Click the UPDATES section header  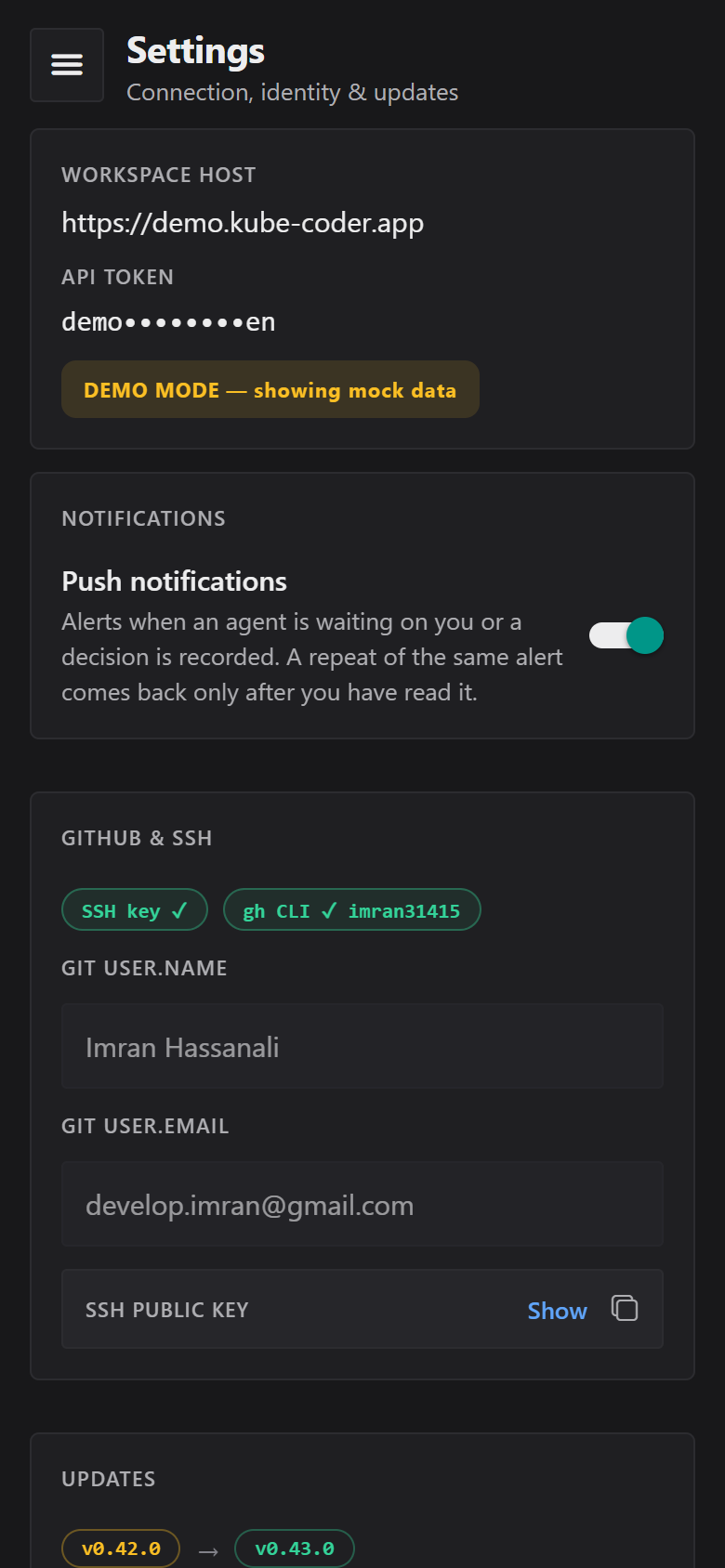pos(109,1479)
